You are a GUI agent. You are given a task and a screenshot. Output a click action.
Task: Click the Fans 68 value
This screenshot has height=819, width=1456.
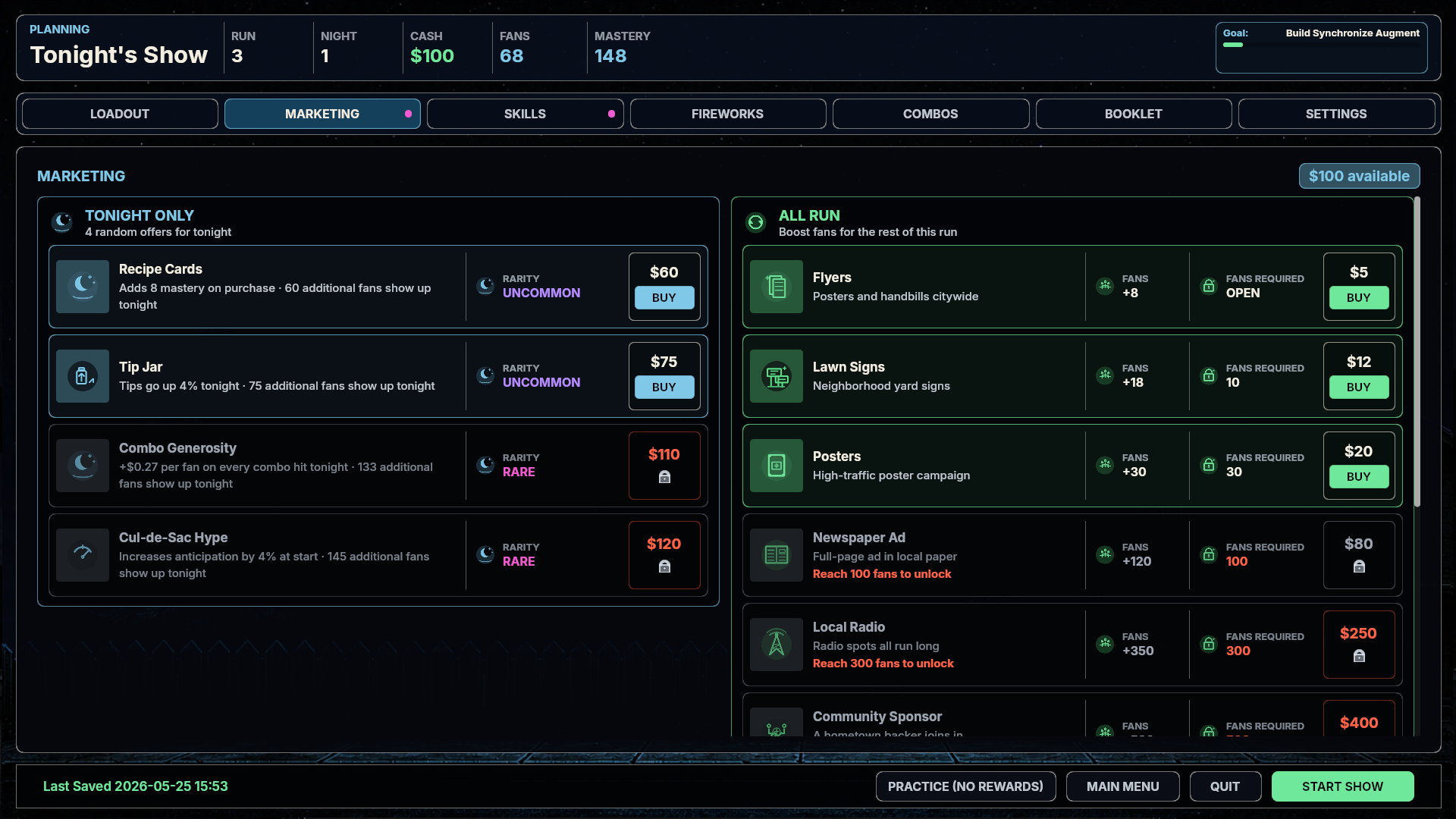coord(511,56)
